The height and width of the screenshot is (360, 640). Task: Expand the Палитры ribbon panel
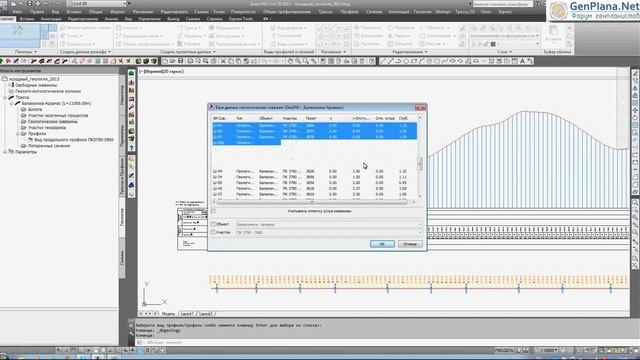(26, 52)
